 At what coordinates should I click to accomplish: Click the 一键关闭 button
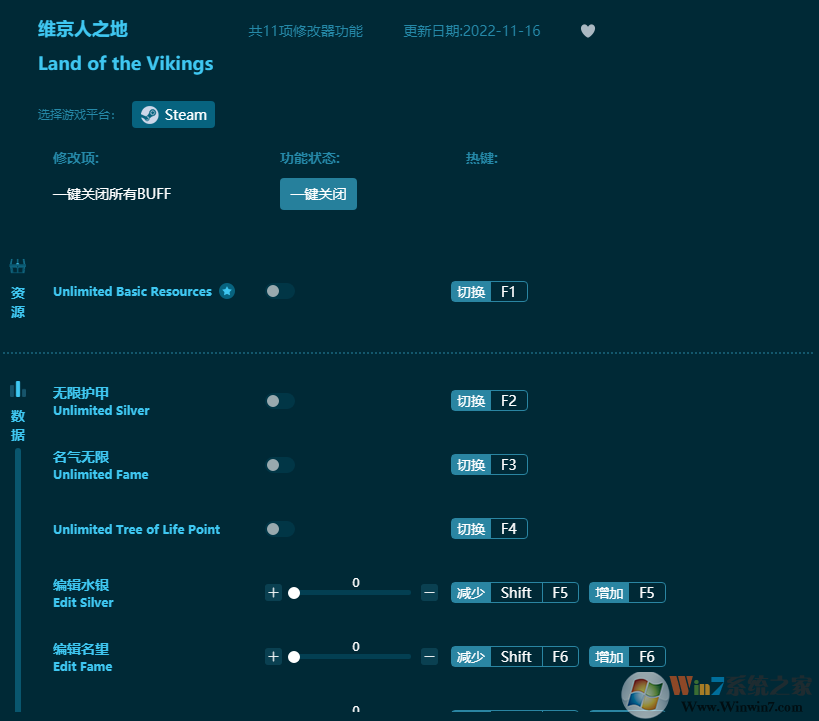pyautogui.click(x=318, y=194)
